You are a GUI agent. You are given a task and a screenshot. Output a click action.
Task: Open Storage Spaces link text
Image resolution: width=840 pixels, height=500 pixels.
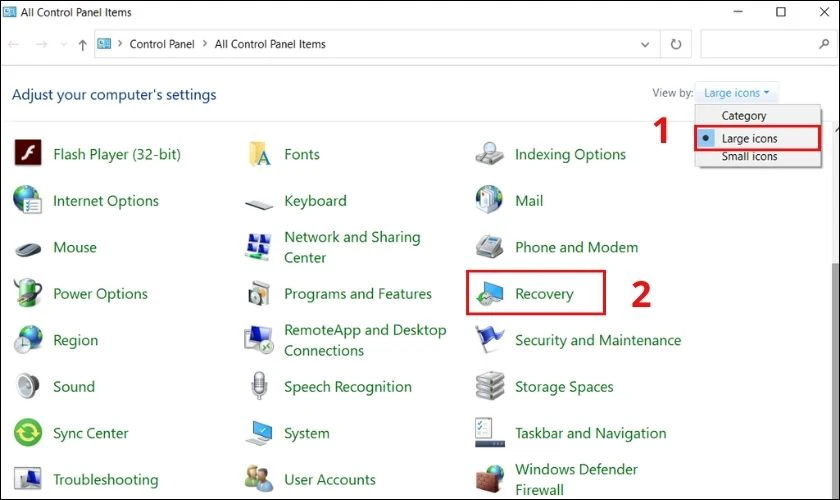click(564, 387)
